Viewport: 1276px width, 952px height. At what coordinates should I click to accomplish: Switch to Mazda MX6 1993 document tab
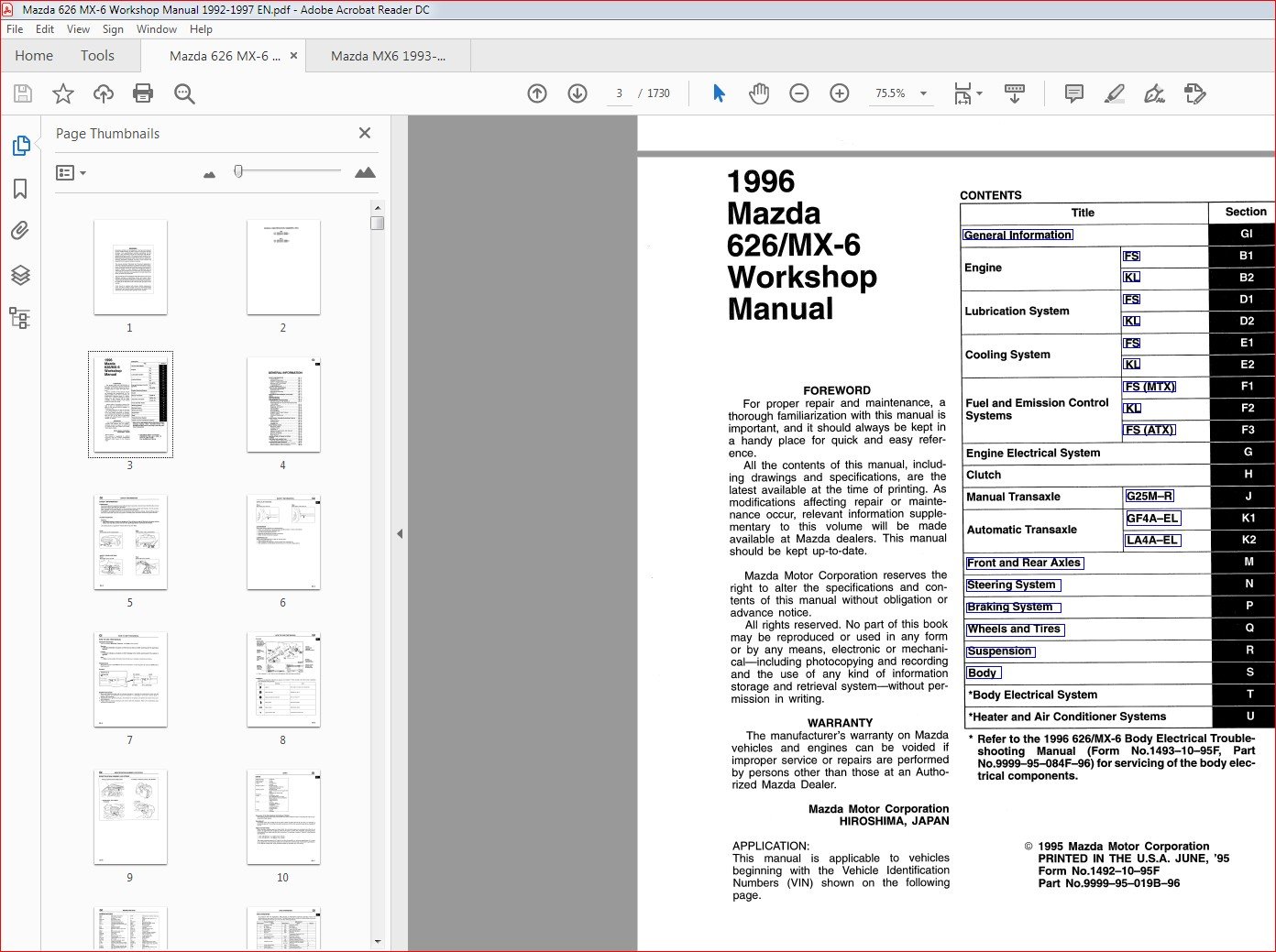pyautogui.click(x=388, y=56)
